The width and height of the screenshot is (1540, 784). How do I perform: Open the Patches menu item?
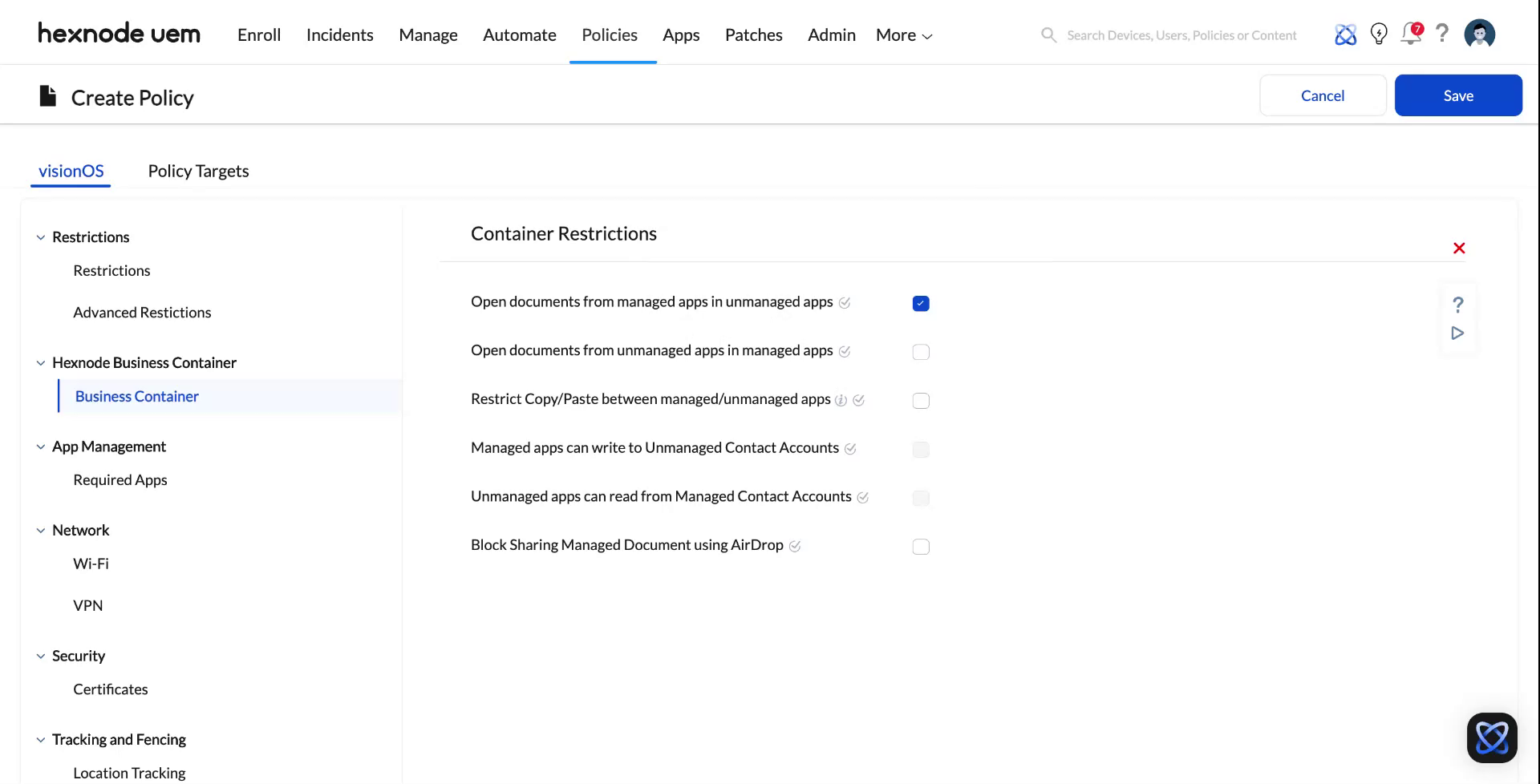pyautogui.click(x=753, y=34)
